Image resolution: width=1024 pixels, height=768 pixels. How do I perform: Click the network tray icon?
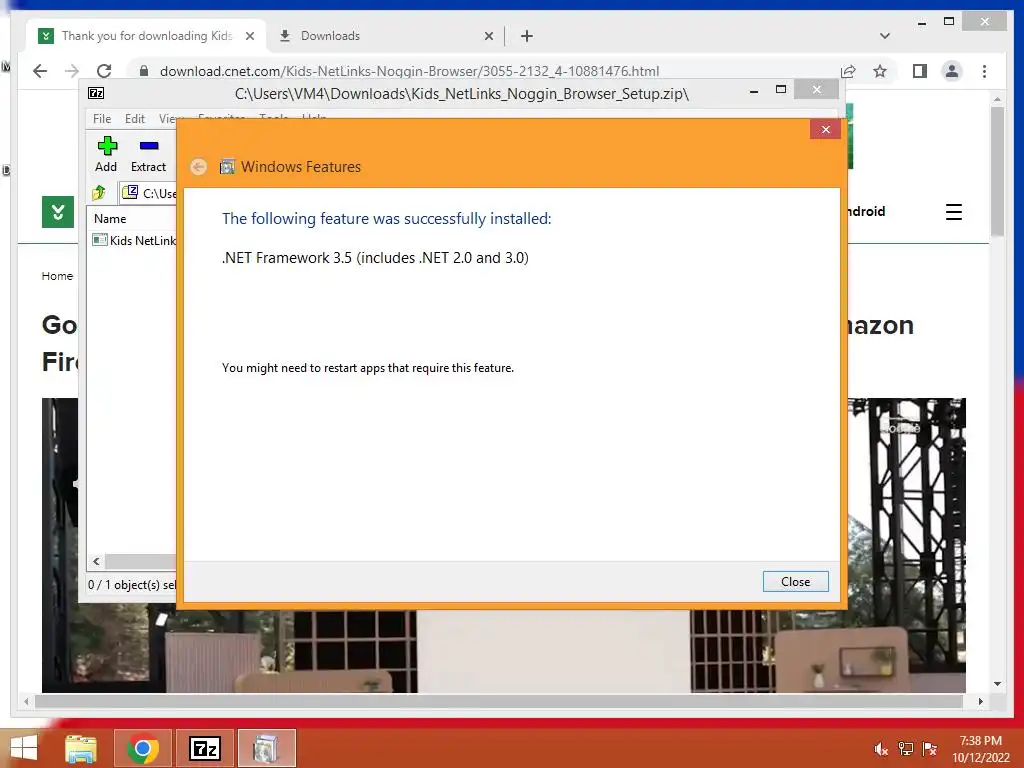pyautogui.click(x=905, y=749)
